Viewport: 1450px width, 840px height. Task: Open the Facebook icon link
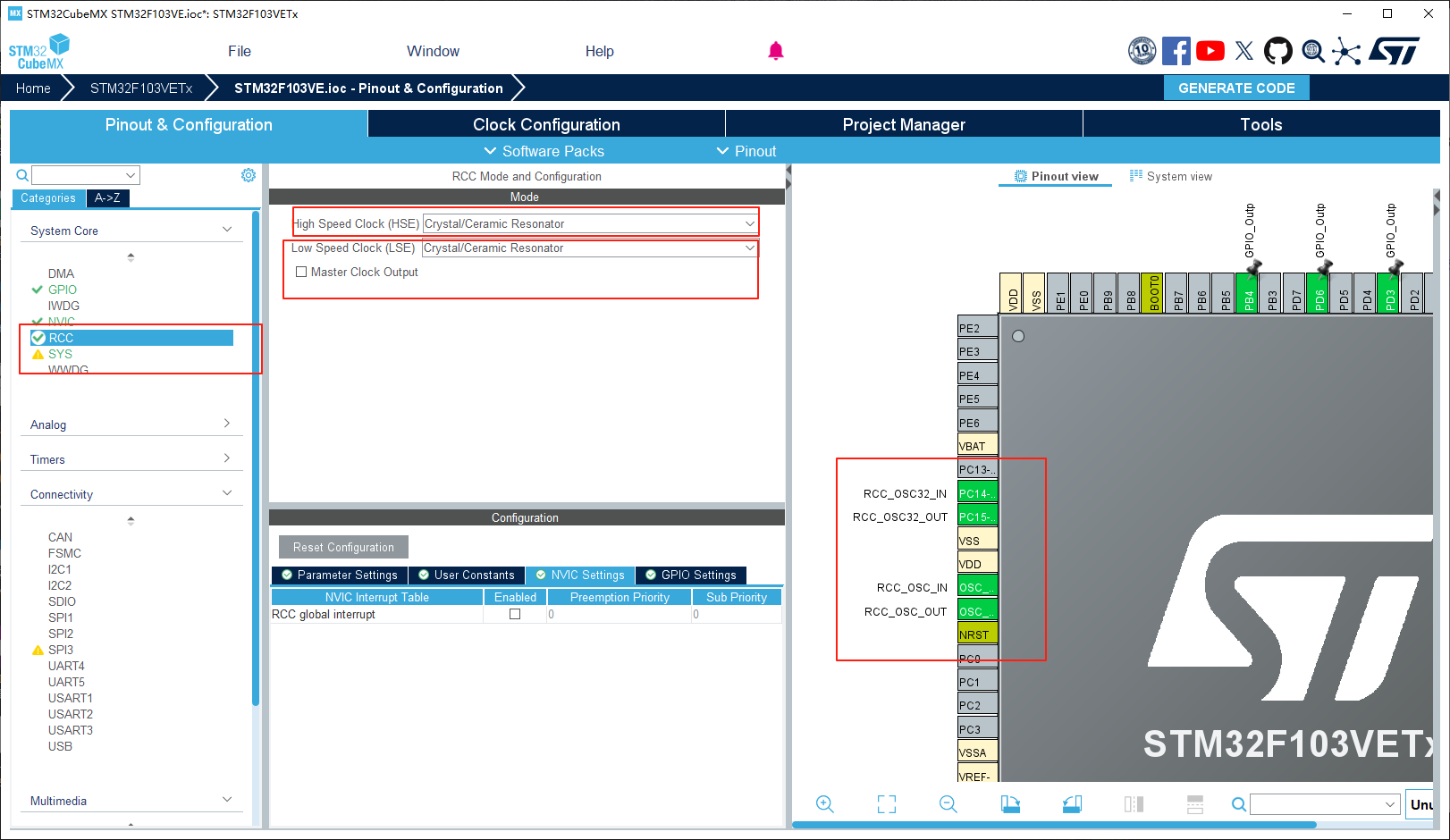coord(1176,51)
